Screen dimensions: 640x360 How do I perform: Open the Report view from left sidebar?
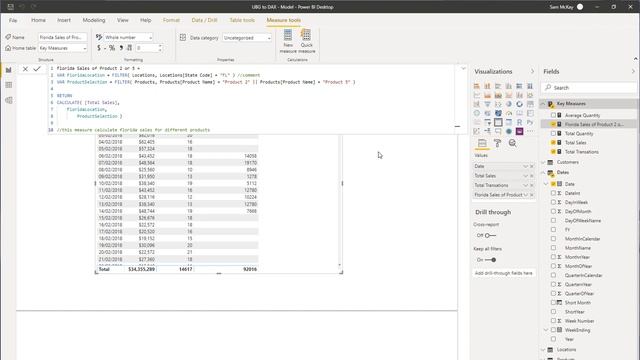click(x=9, y=70)
